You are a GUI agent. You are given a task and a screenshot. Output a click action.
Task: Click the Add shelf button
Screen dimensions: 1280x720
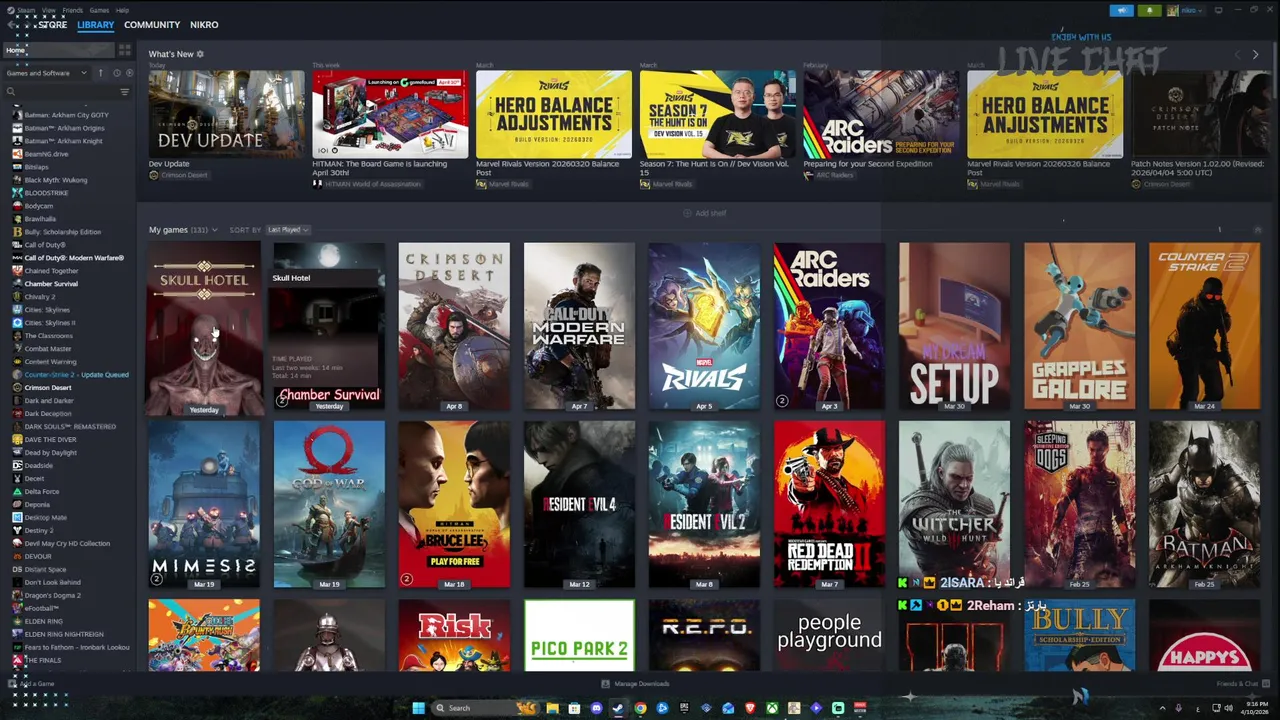coord(705,213)
